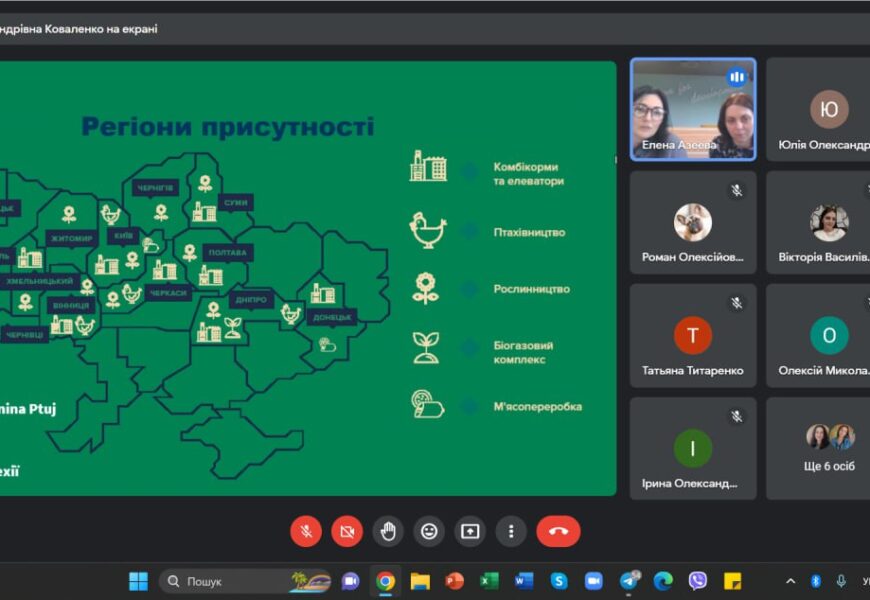Viewport: 870px width, 600px height.
Task: Select Елена Азеева's video tile
Action: pyautogui.click(x=693, y=109)
